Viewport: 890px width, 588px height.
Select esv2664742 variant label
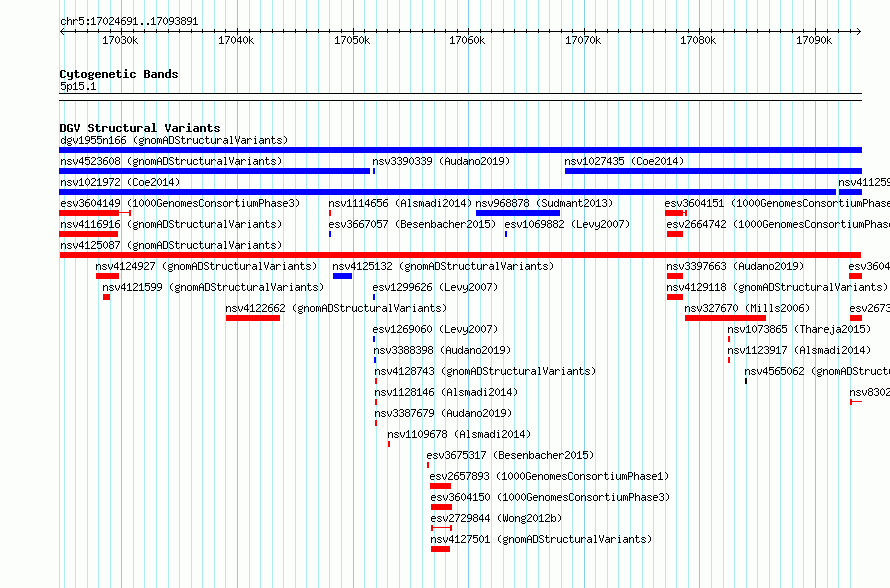click(x=778, y=224)
